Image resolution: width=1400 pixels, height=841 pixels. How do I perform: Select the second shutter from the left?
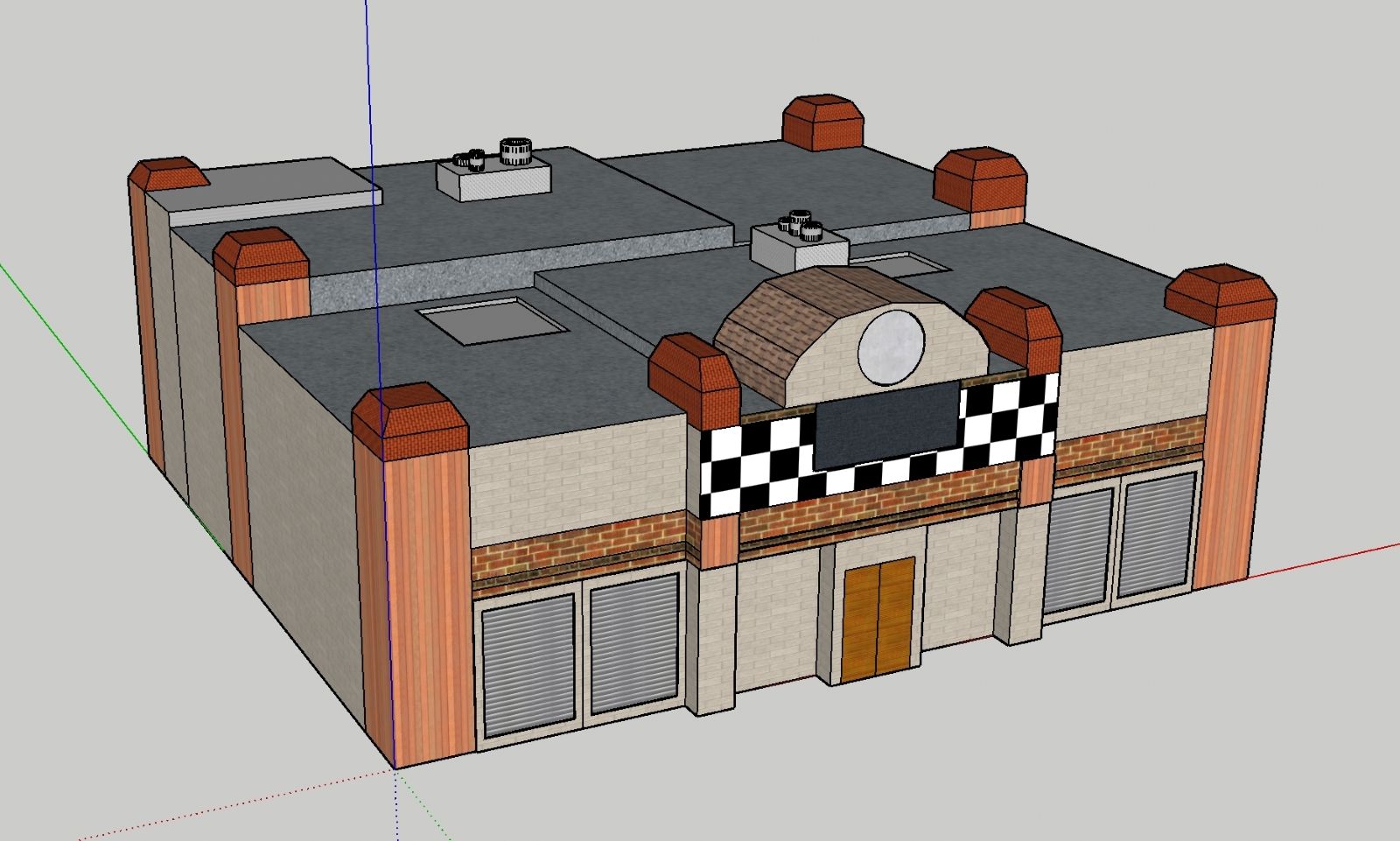[634, 644]
